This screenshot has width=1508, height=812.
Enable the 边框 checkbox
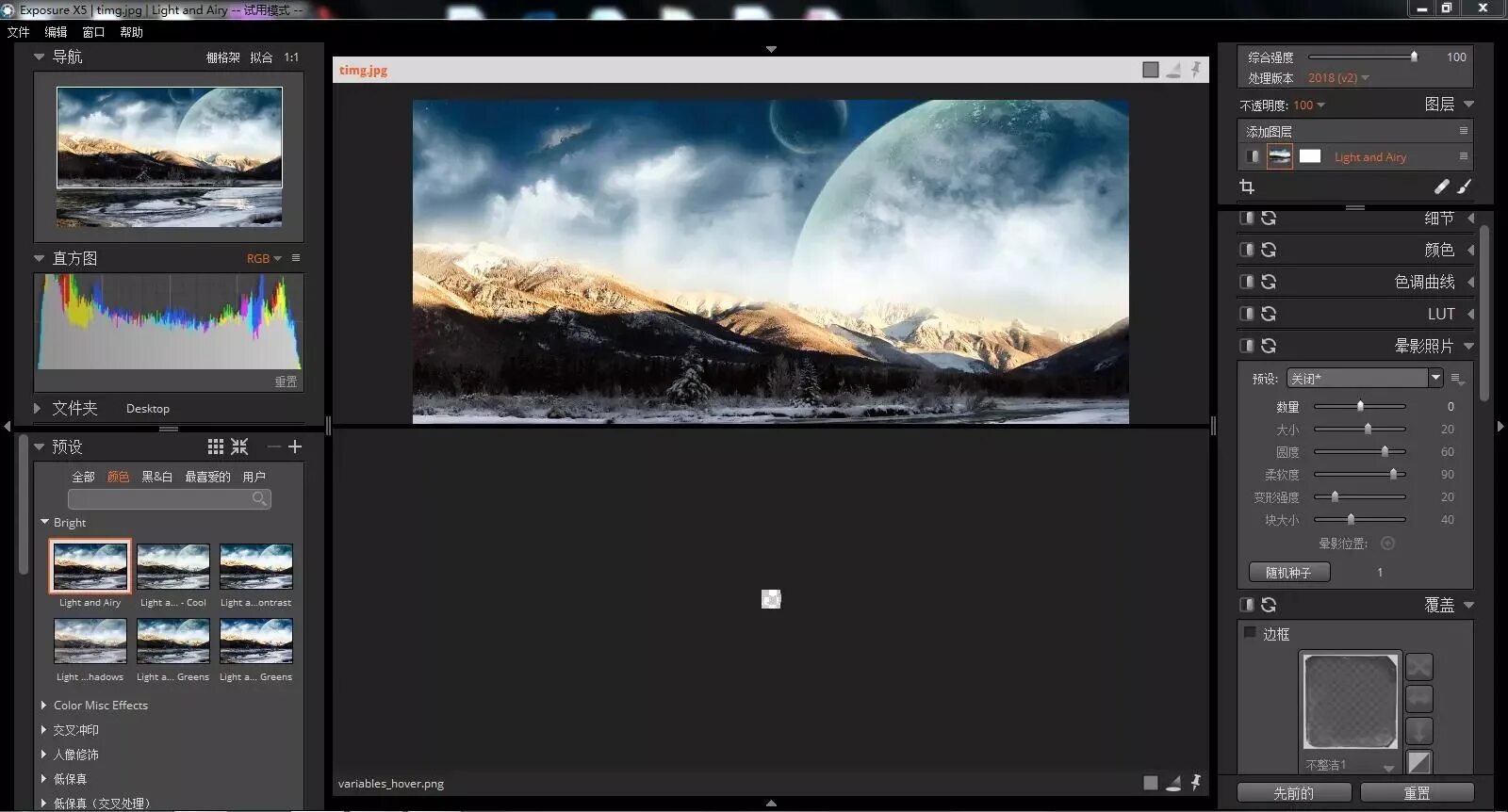point(1250,633)
